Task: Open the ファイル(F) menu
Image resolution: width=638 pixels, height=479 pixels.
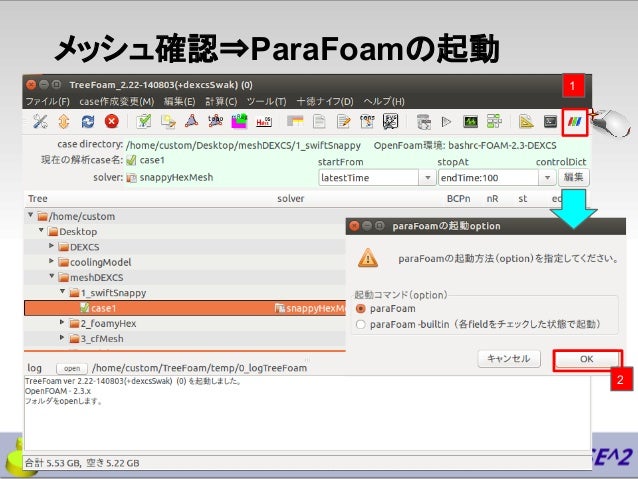Action: point(48,101)
